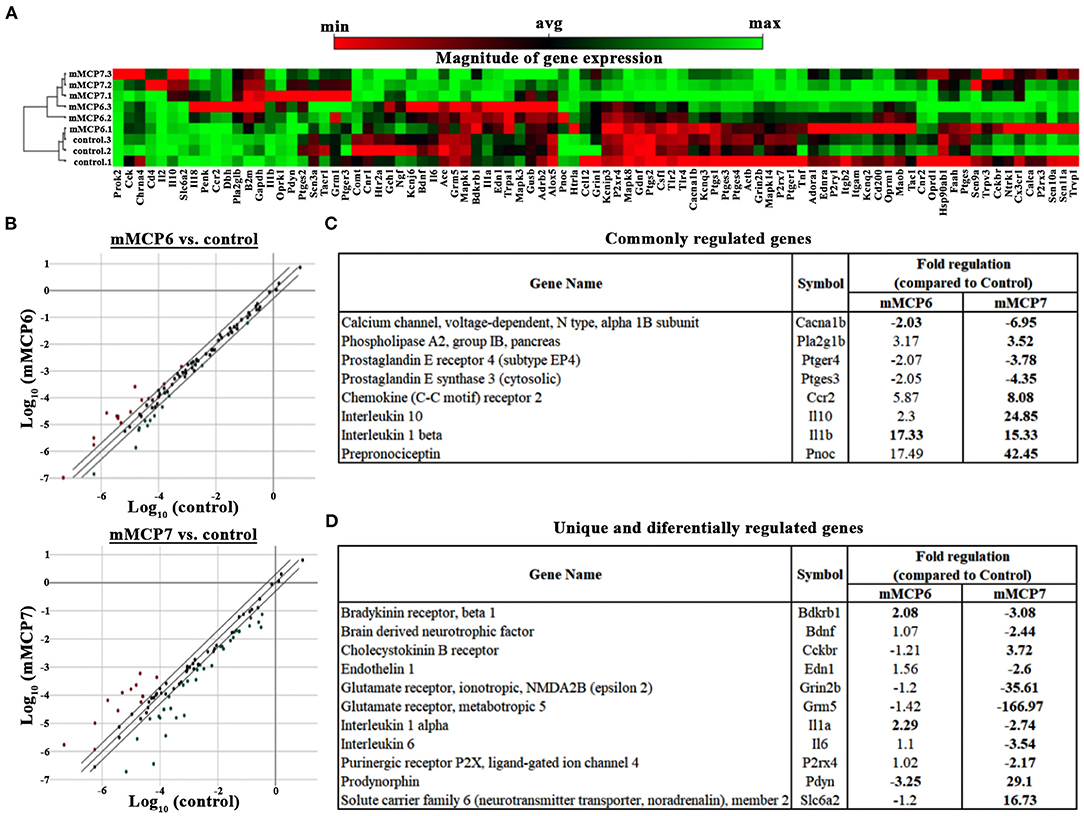The height and width of the screenshot is (816, 1084).
Task: Click the mMCP6 column header in table C
Action: click(905, 303)
